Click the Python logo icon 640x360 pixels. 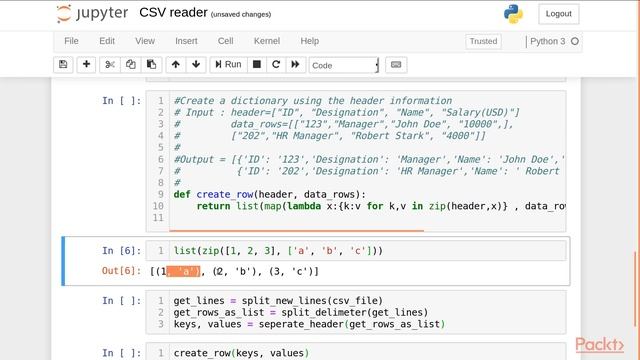click(513, 14)
